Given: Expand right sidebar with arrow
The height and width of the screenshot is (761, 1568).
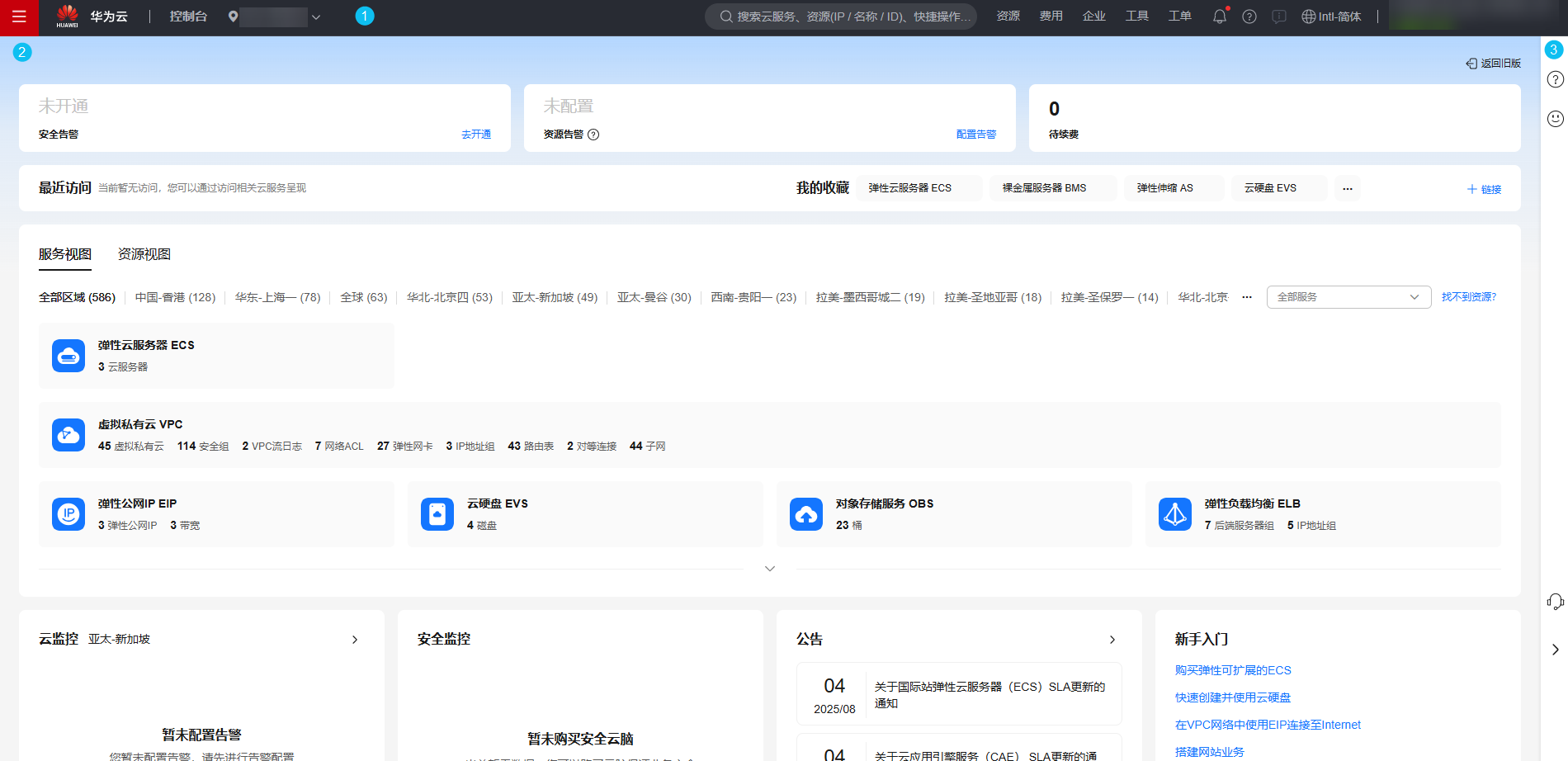Looking at the screenshot, I should click(1555, 650).
